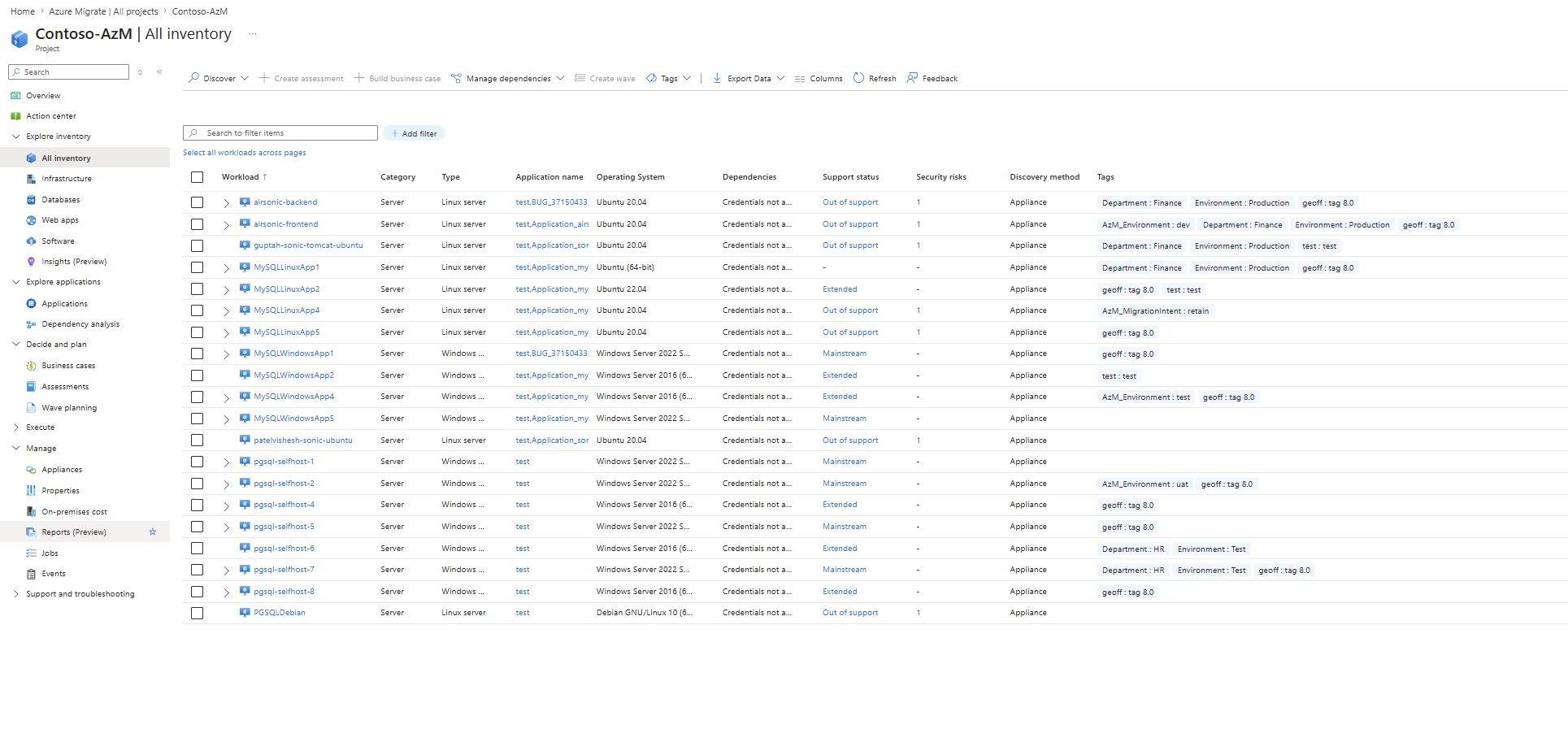Expand Support and troubleshooting section

[15, 594]
